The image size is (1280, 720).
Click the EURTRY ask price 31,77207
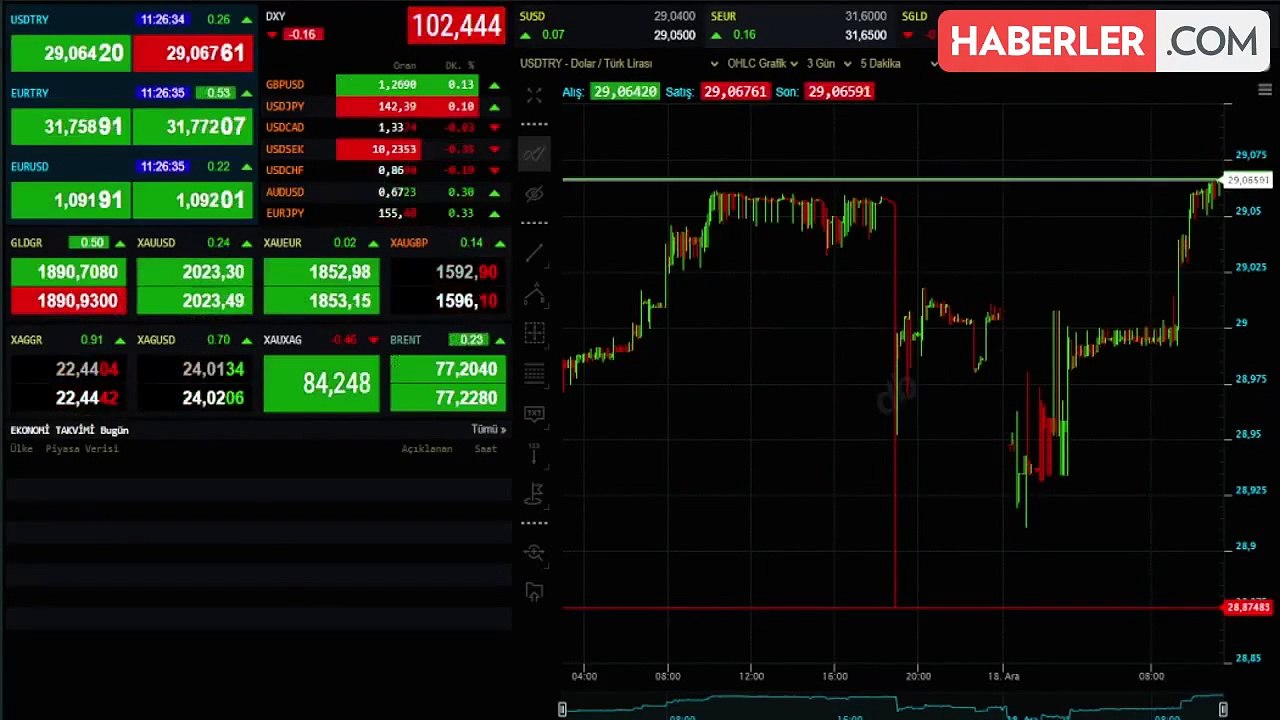click(x=193, y=127)
